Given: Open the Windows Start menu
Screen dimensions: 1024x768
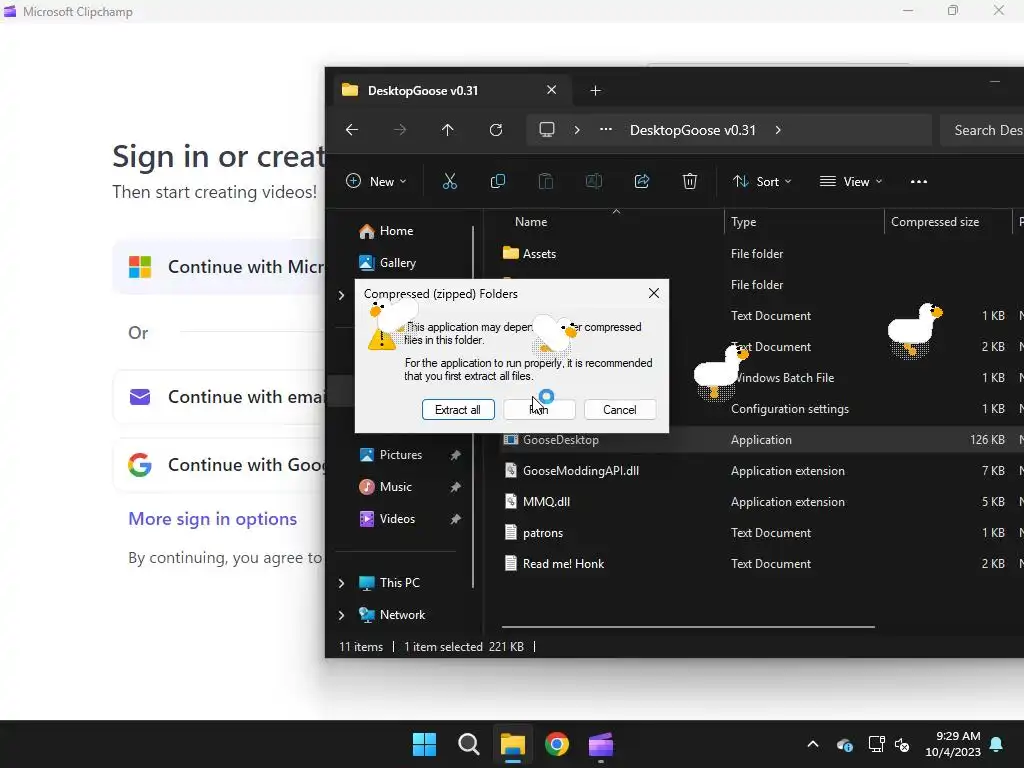Looking at the screenshot, I should (424, 744).
